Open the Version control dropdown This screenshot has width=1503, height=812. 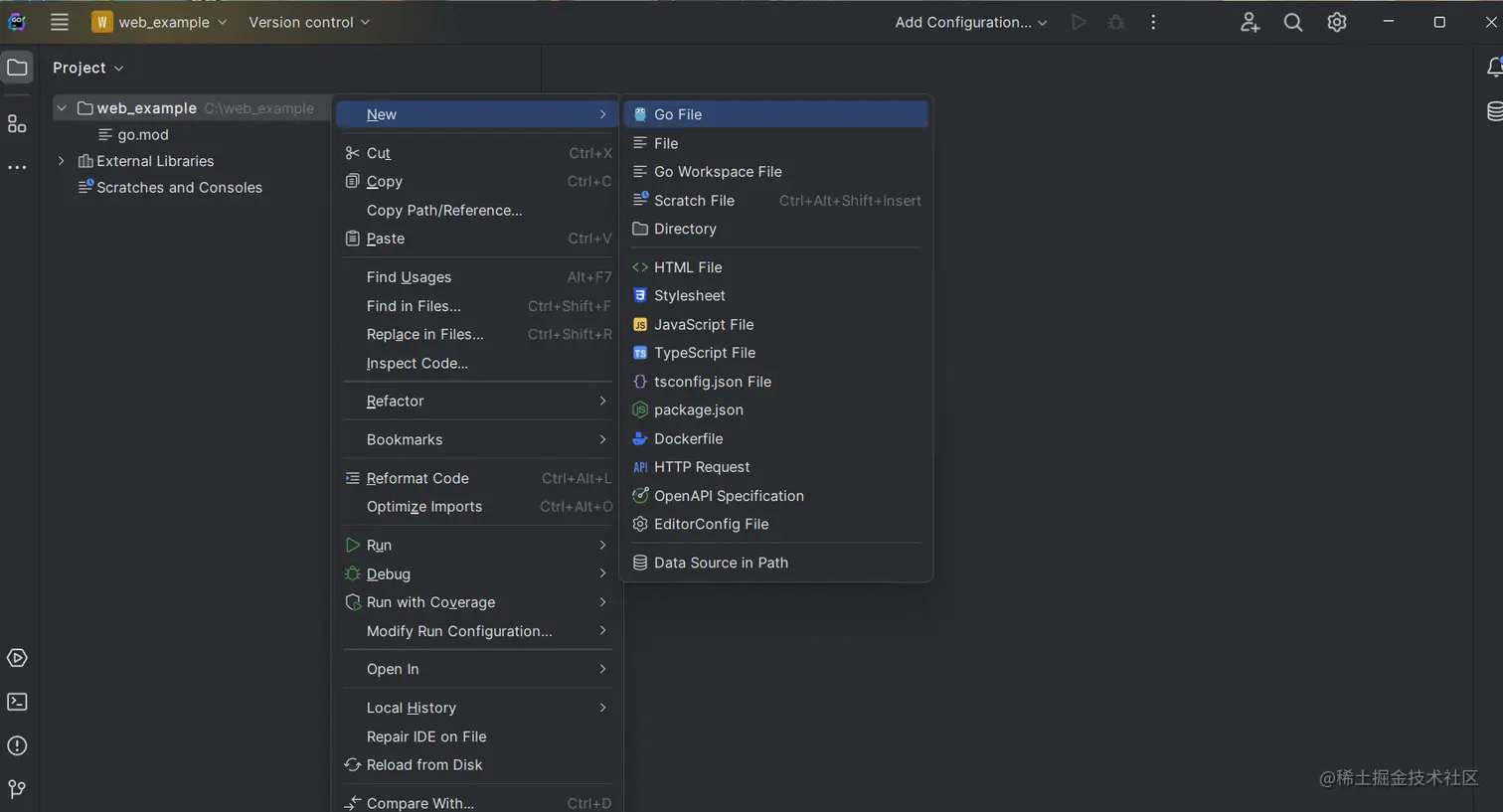tap(308, 22)
